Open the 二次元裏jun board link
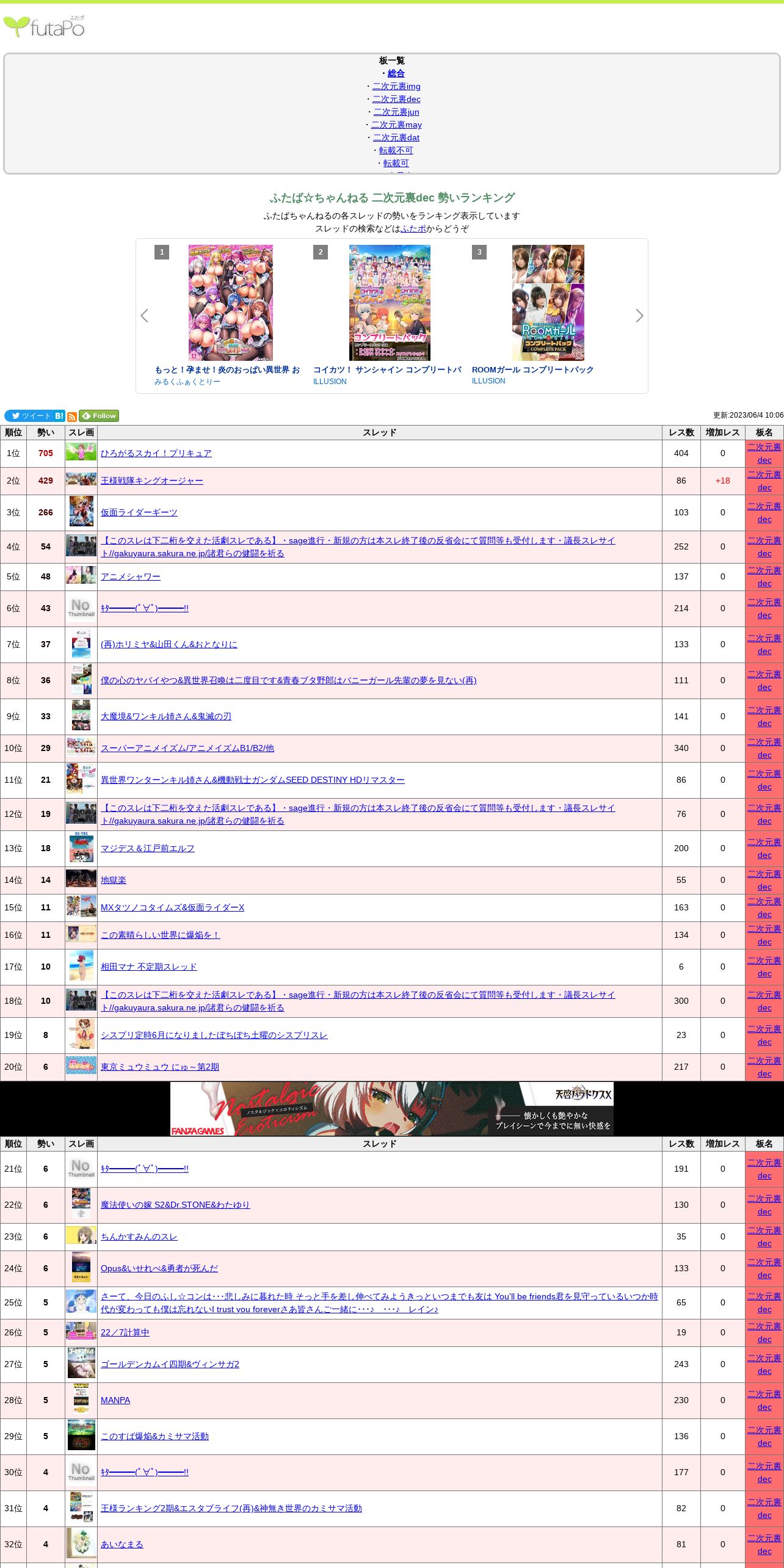Viewport: 784px width, 1568px height. point(396,112)
